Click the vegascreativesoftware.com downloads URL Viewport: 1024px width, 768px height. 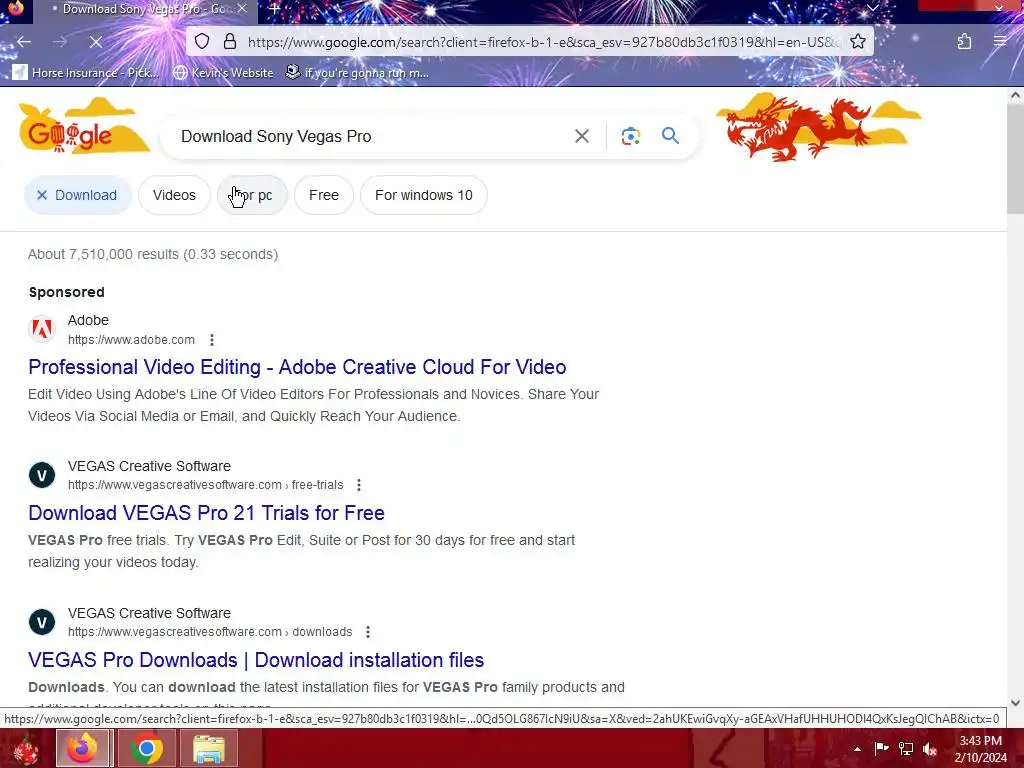pos(210,632)
